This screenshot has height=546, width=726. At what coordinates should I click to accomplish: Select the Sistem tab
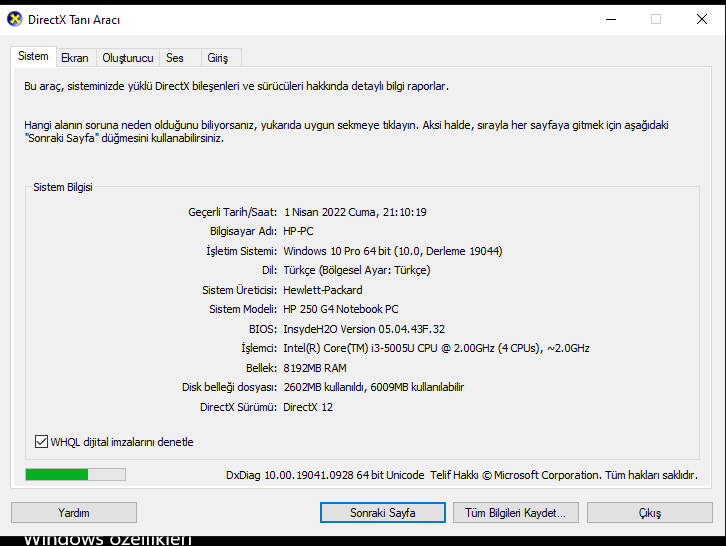[33, 56]
